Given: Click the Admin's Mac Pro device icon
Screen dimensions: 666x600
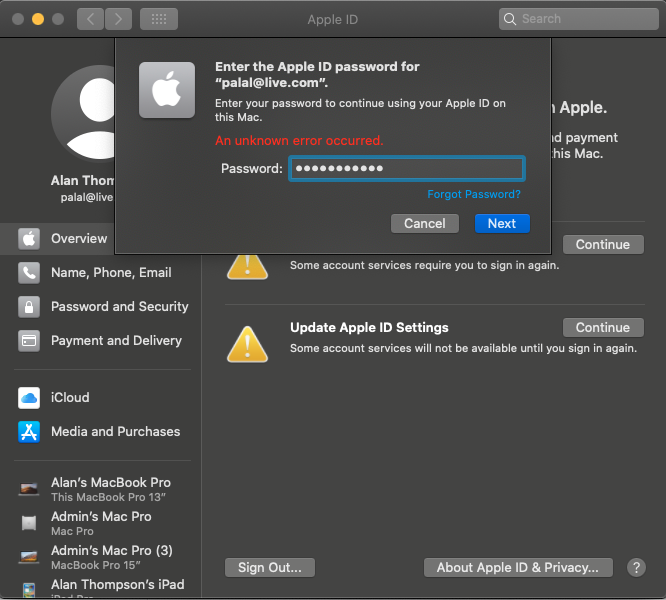Looking at the screenshot, I should (29, 523).
